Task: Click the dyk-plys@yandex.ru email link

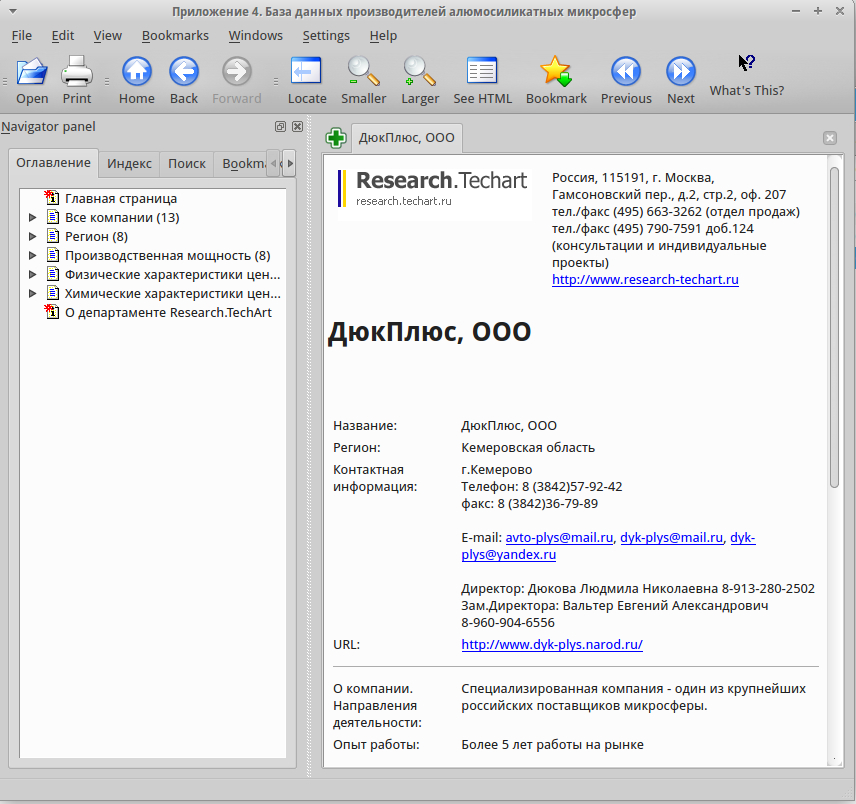Action: 509,555
